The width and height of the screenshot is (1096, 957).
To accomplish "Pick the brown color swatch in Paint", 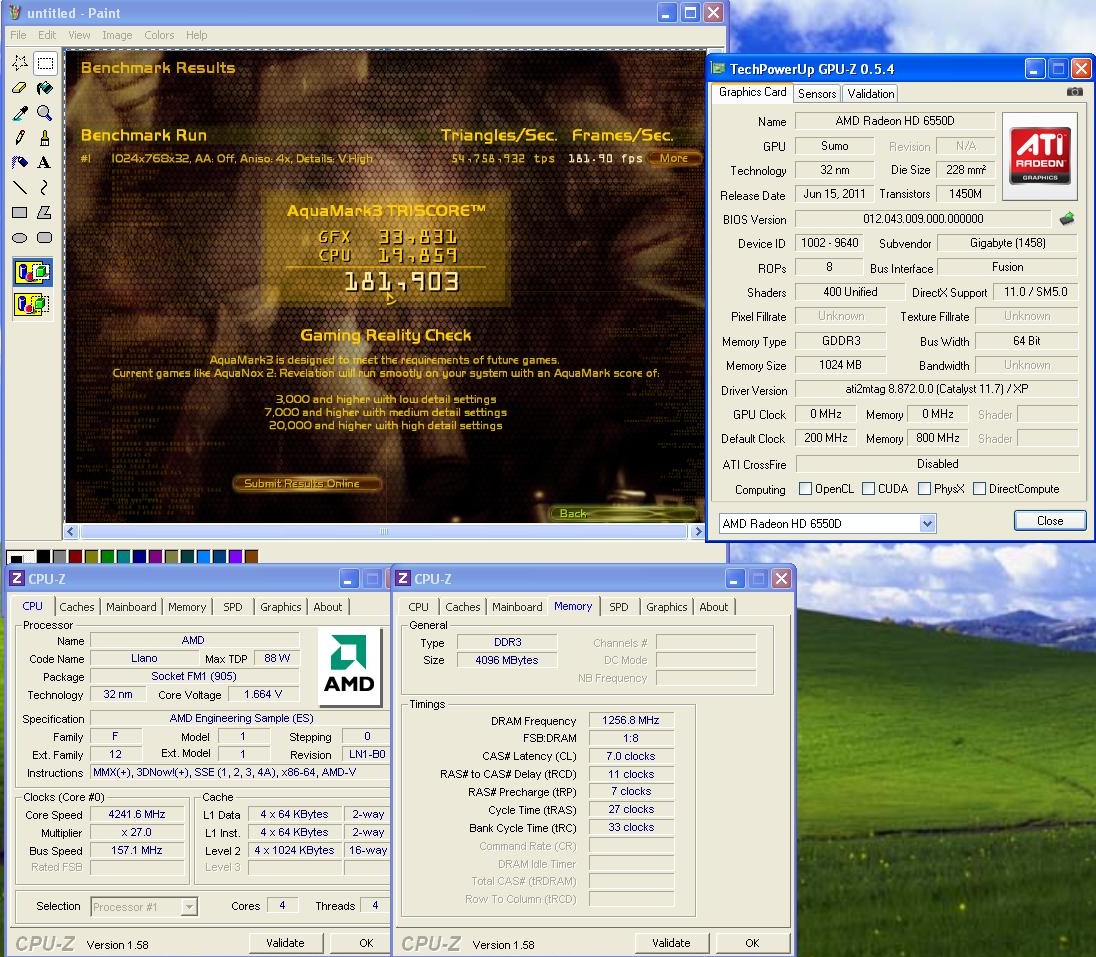I will (x=252, y=556).
